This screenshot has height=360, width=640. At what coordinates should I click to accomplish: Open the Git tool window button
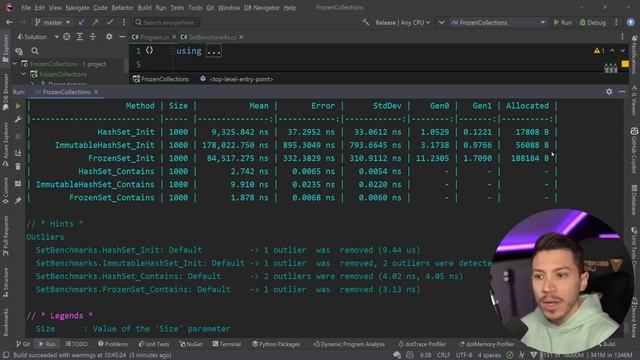point(23,344)
